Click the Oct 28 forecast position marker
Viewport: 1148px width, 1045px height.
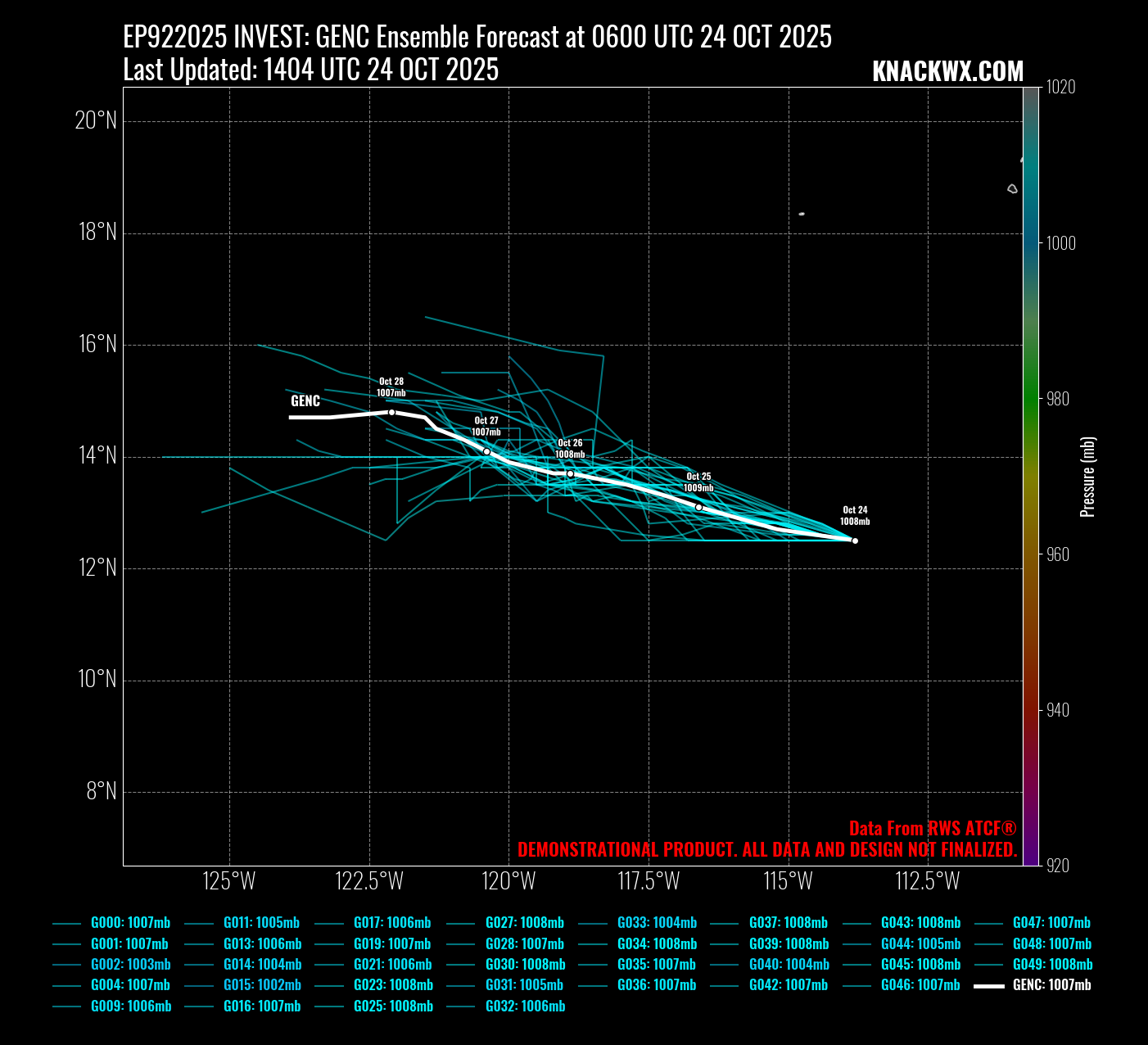(391, 412)
